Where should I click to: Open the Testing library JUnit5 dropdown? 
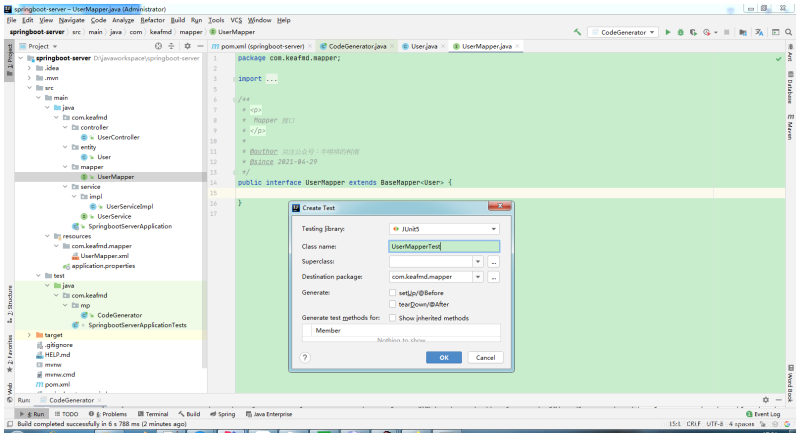pos(444,229)
